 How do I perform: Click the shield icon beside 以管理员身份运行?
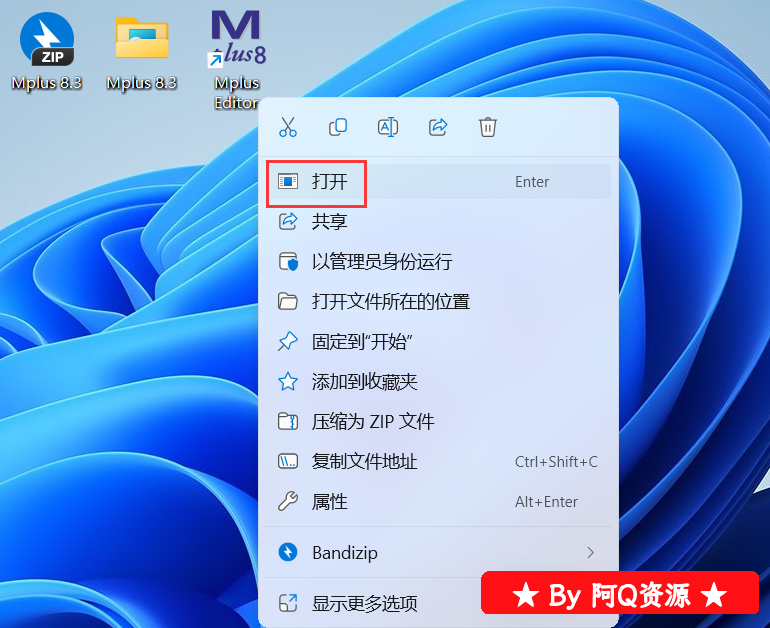pos(288,262)
